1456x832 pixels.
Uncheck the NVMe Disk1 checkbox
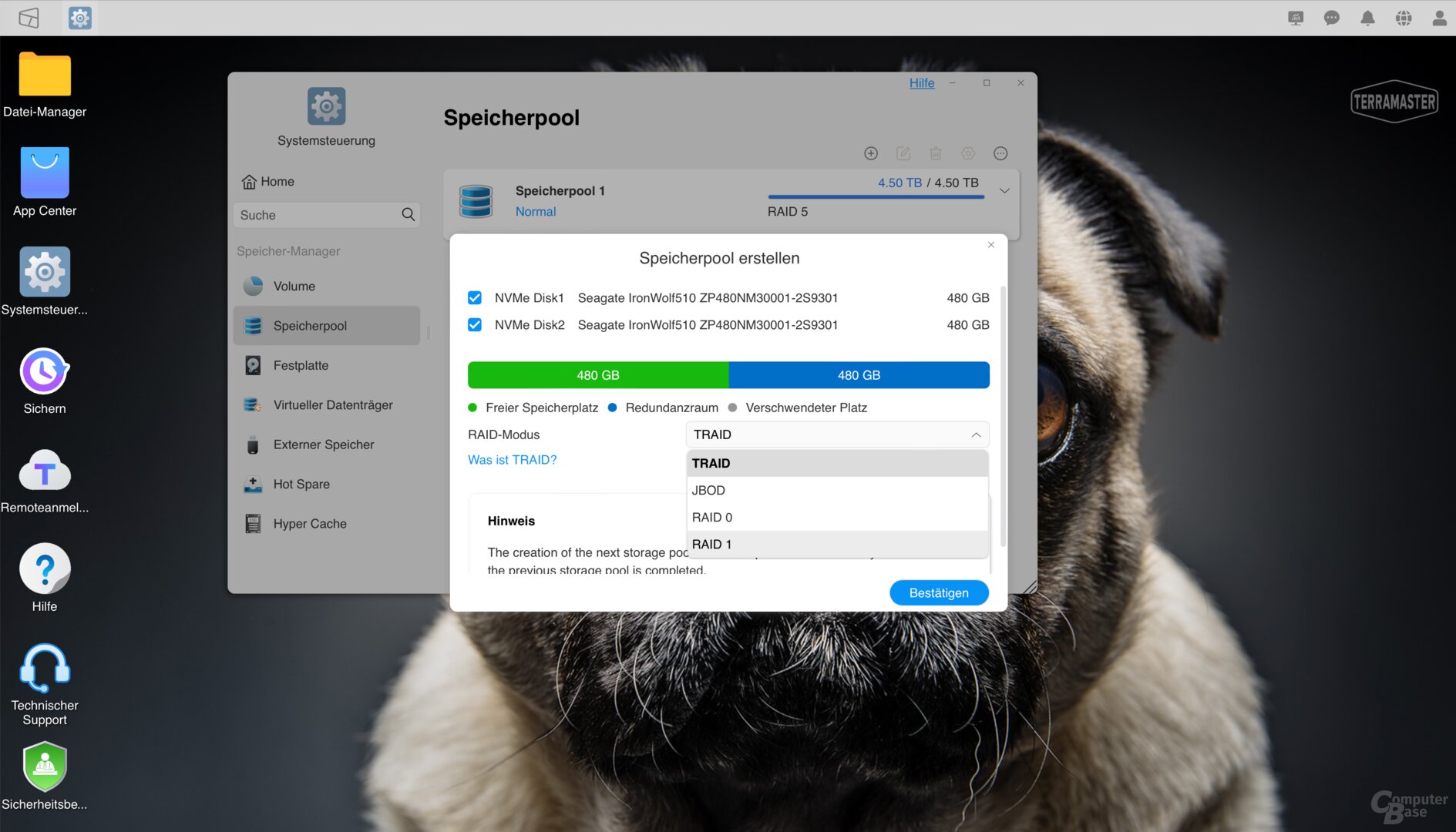(475, 298)
